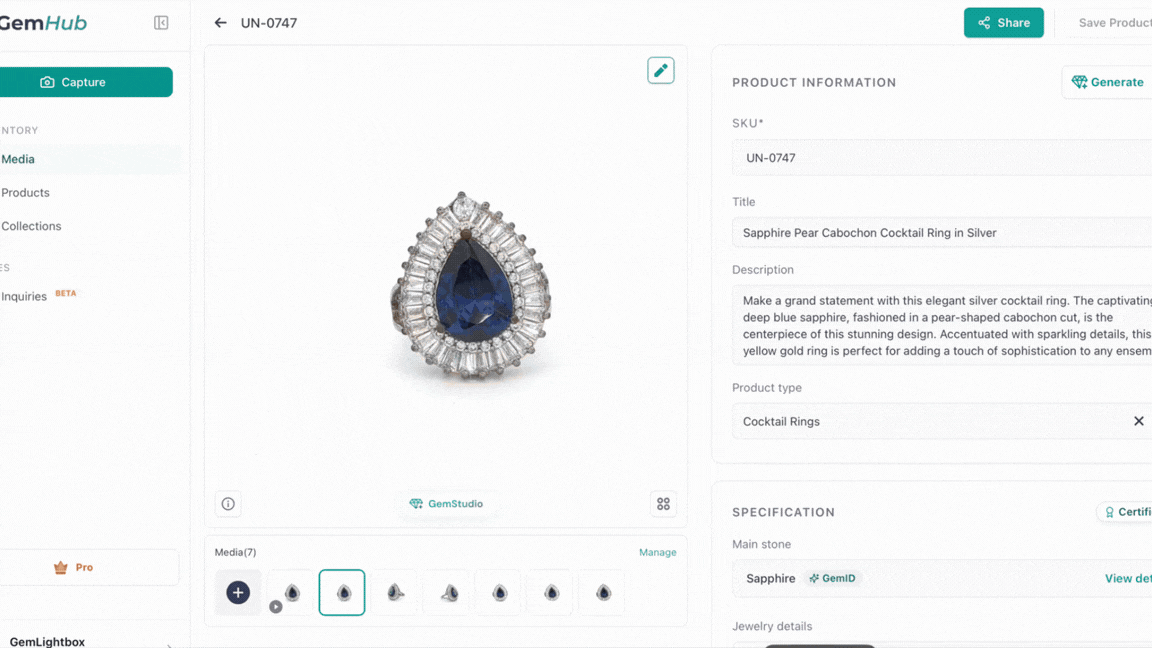1152x648 pixels.
Task: Select the video thumbnail with play icon
Action: tap(290, 592)
